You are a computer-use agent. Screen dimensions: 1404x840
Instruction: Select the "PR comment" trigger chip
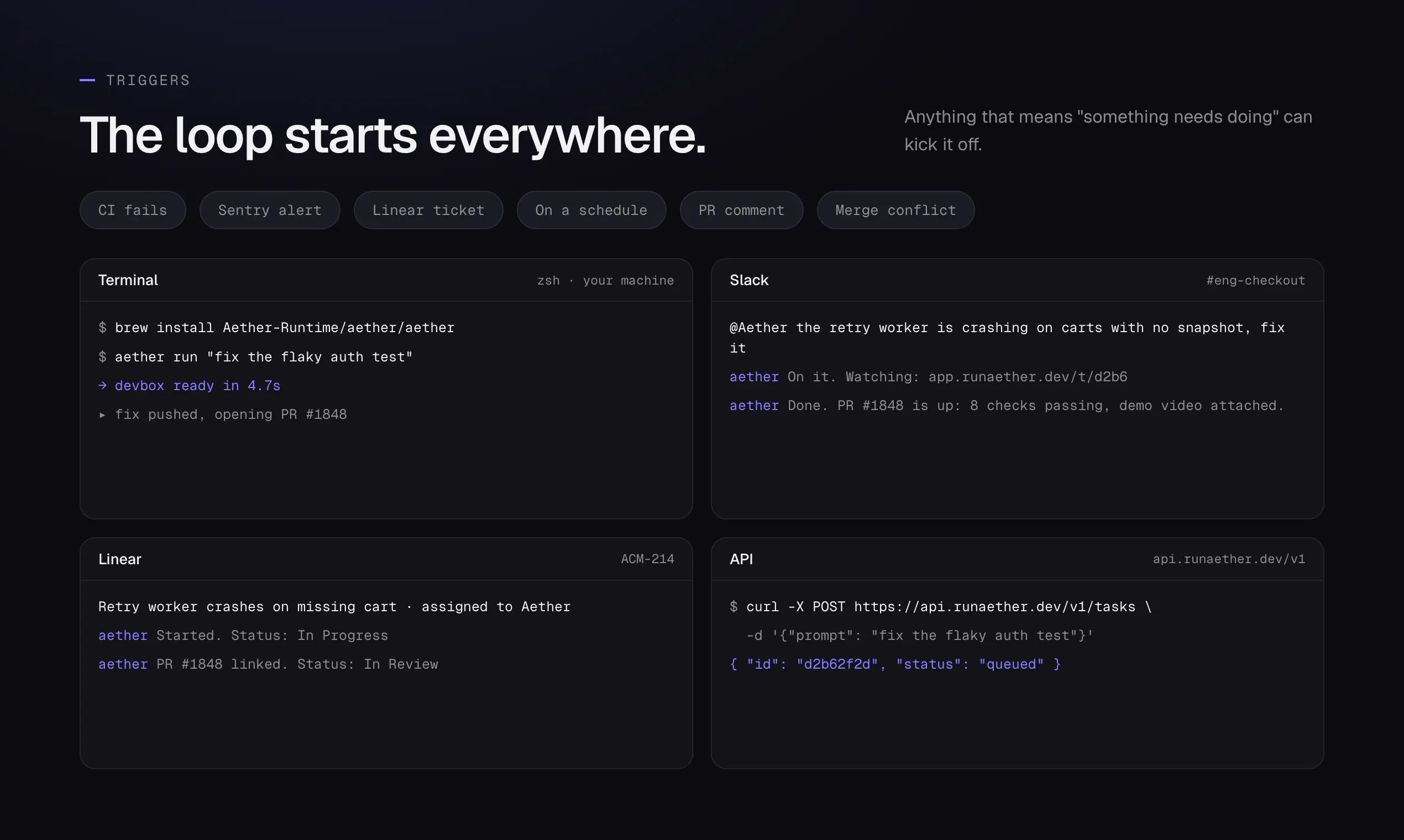pos(741,210)
